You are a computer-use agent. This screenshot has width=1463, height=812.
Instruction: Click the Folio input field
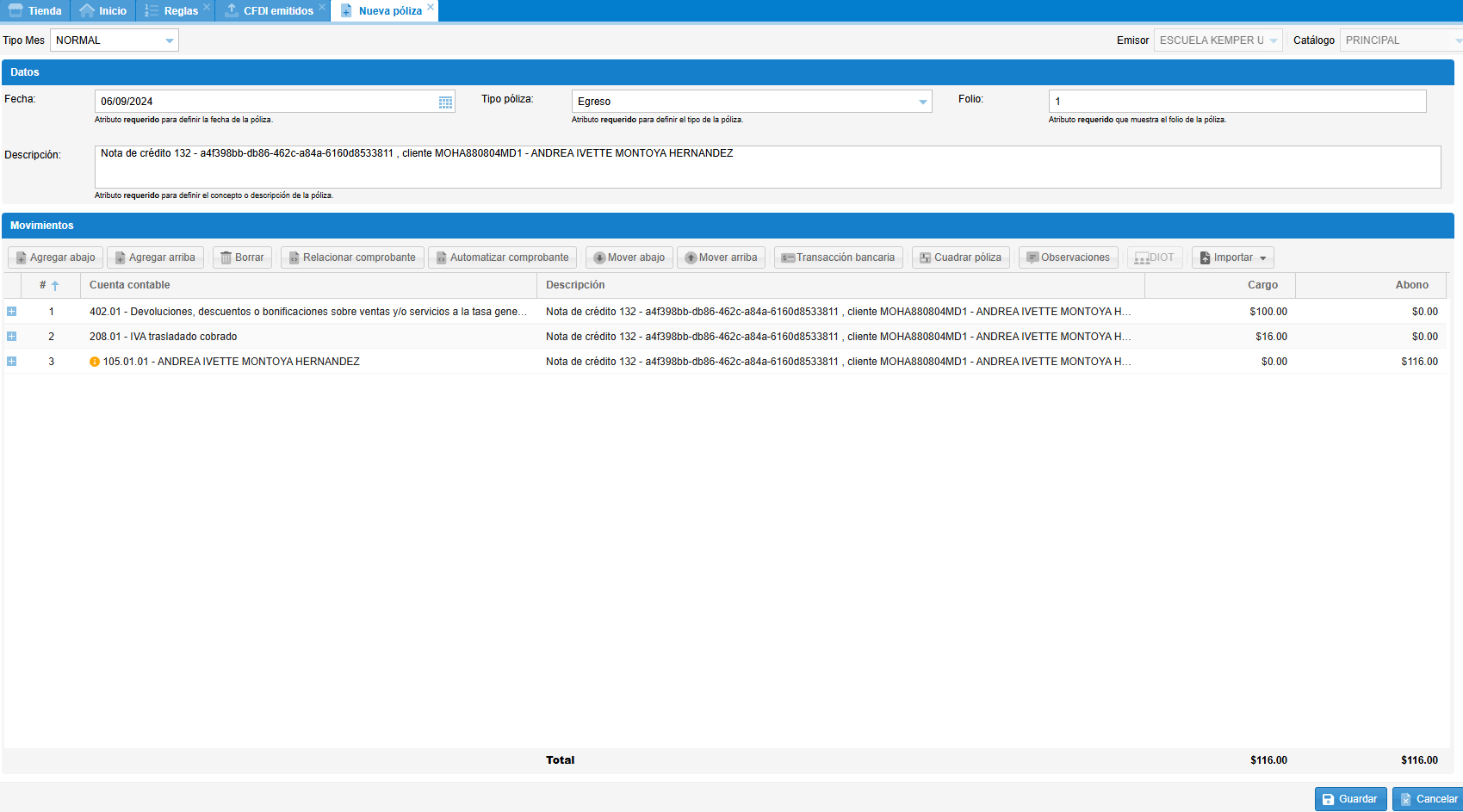point(1237,102)
